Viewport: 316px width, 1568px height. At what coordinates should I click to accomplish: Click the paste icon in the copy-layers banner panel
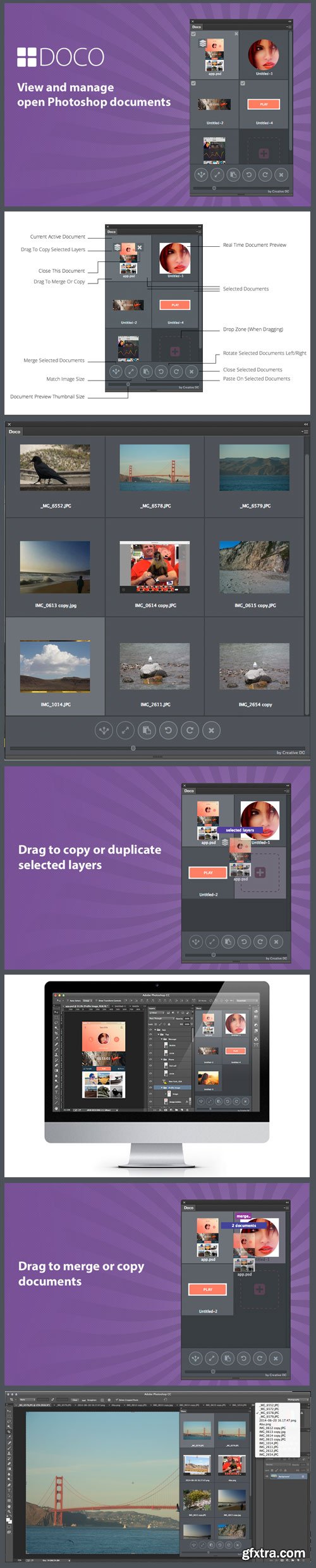228,942
